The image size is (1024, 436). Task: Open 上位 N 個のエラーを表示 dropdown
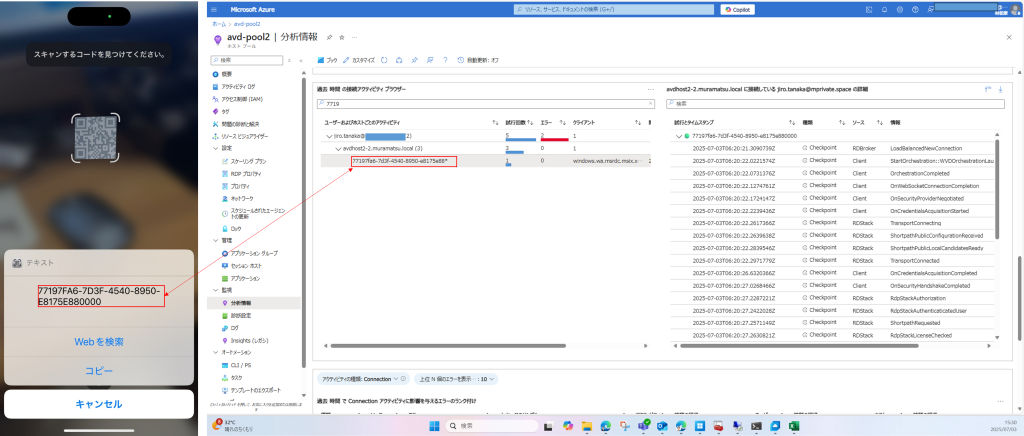click(x=456, y=379)
